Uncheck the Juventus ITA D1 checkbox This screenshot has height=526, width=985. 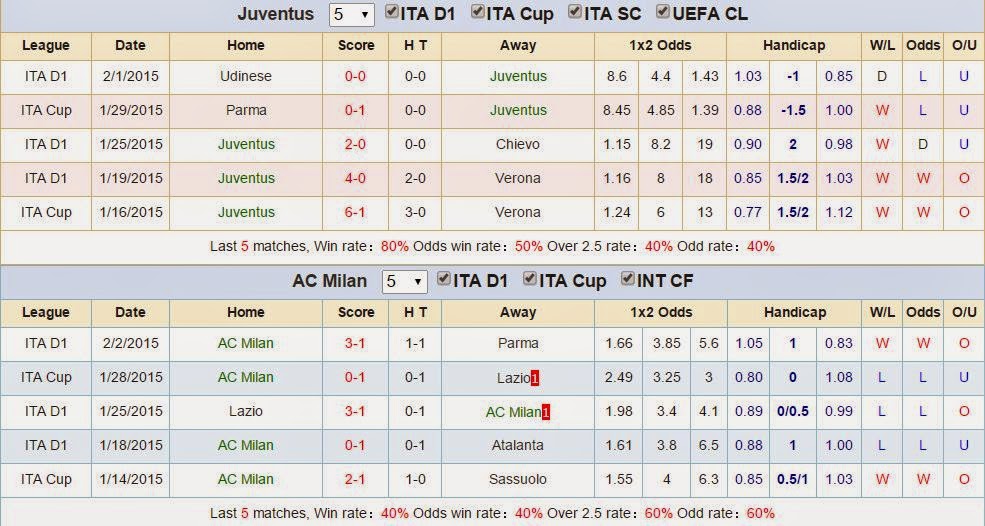[391, 12]
